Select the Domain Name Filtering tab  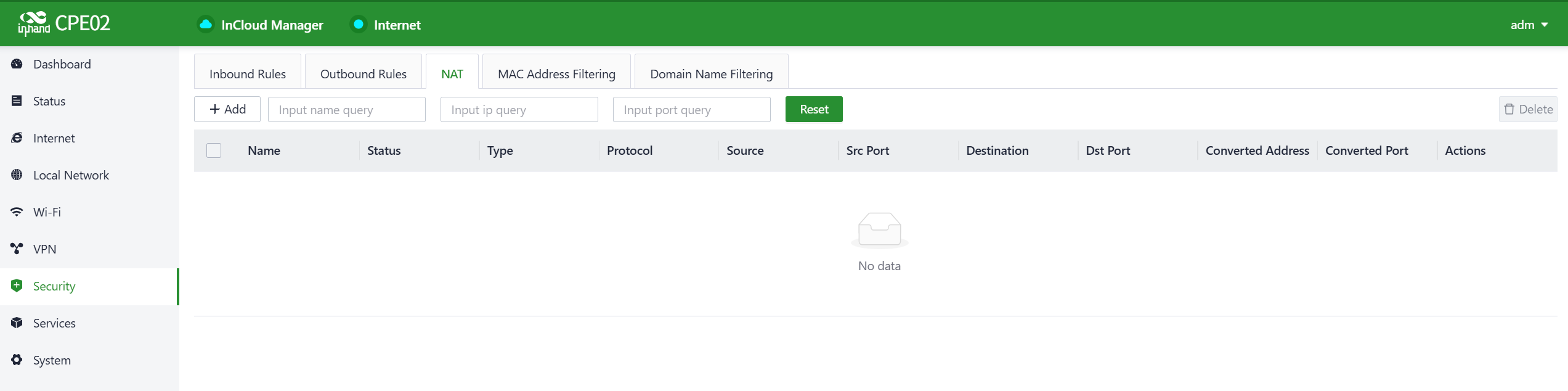click(711, 74)
